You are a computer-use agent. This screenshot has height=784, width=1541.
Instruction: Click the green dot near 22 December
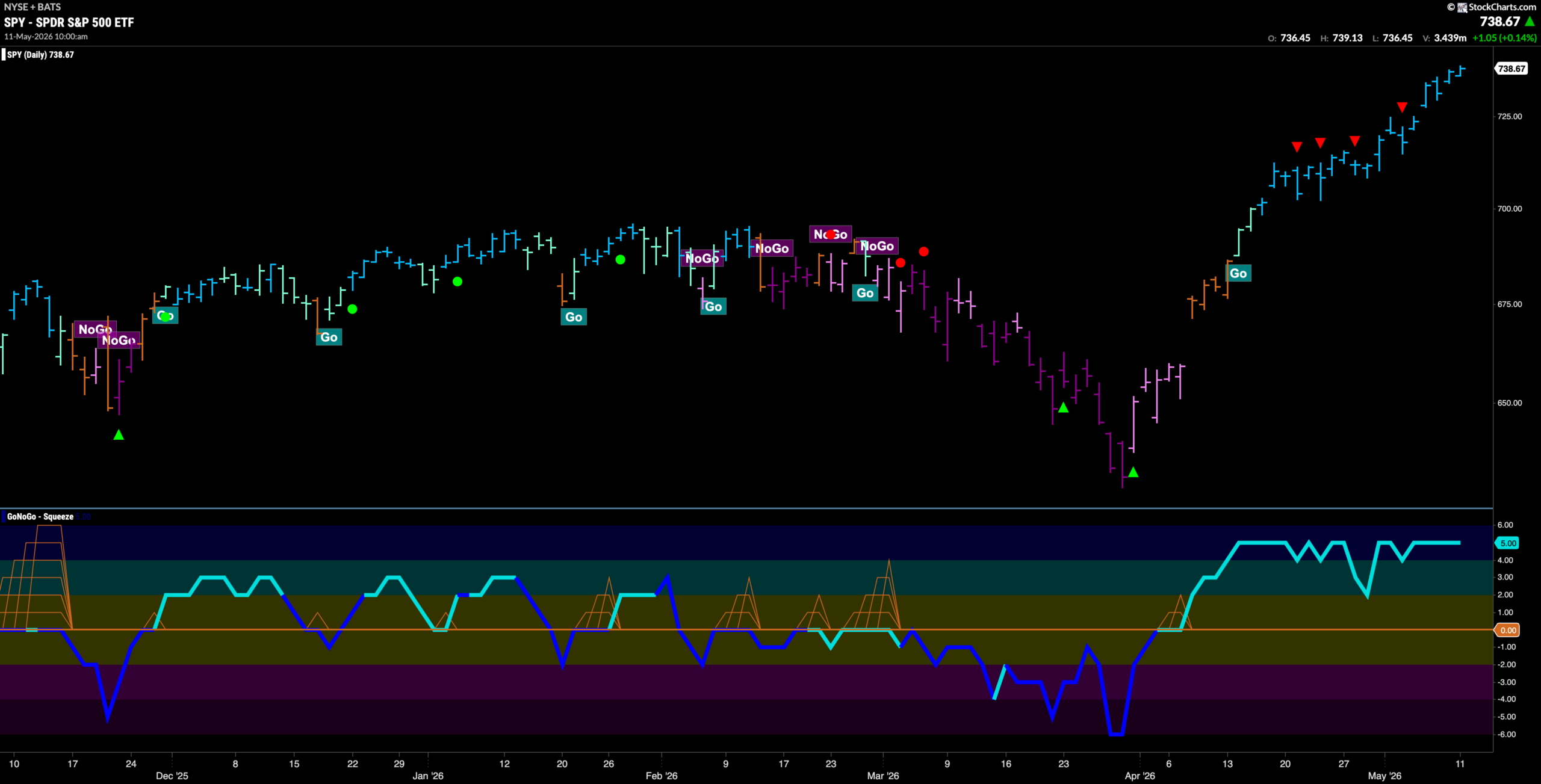(x=352, y=309)
